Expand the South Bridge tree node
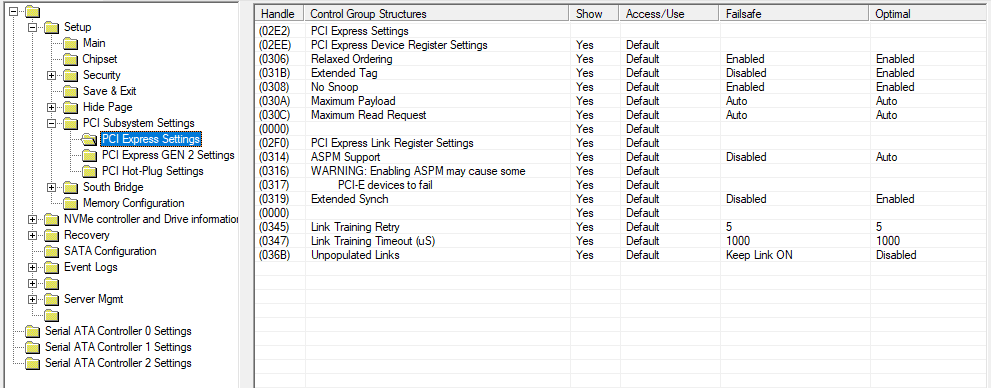 [52, 188]
